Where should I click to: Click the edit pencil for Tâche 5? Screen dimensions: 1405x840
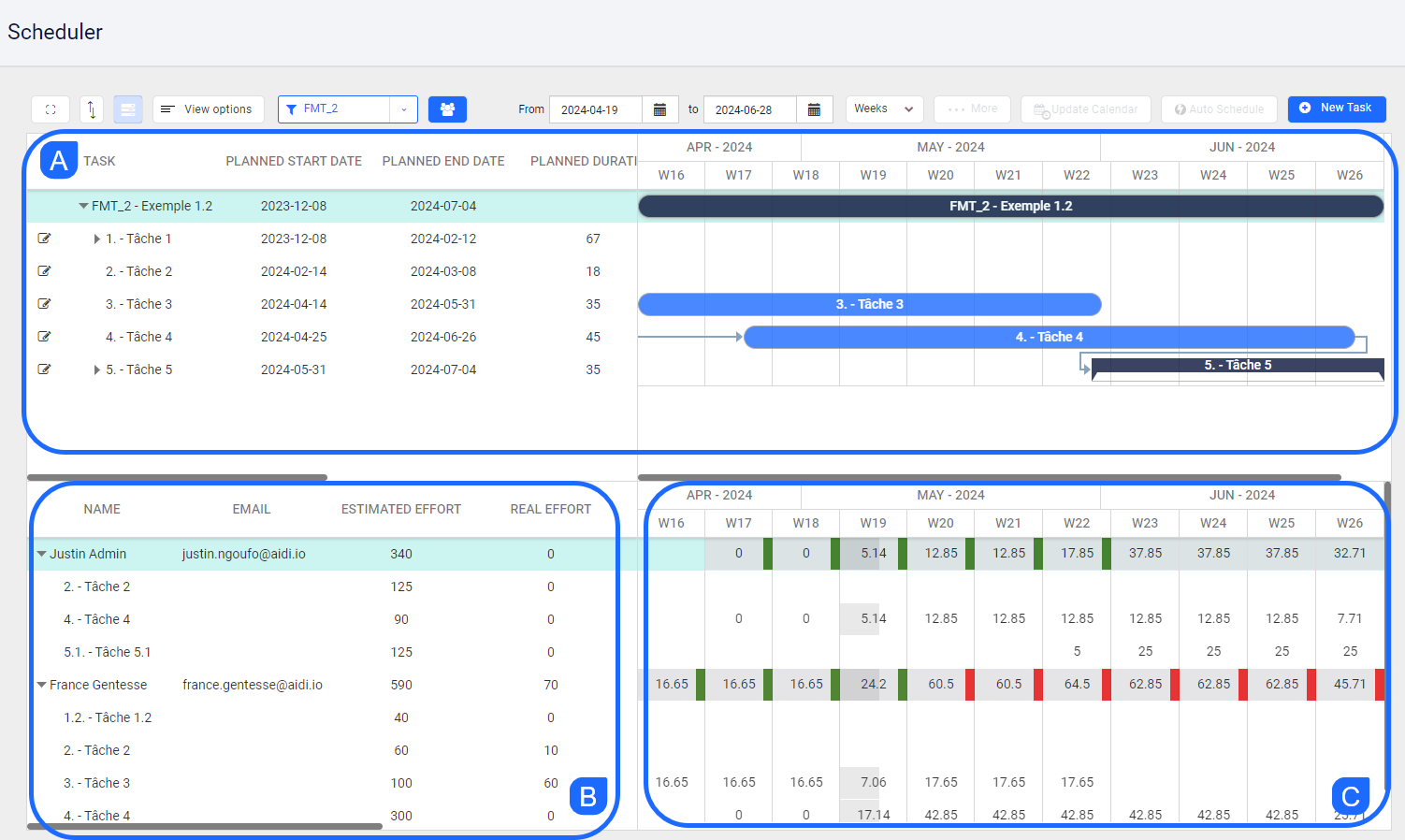pyautogui.click(x=44, y=369)
